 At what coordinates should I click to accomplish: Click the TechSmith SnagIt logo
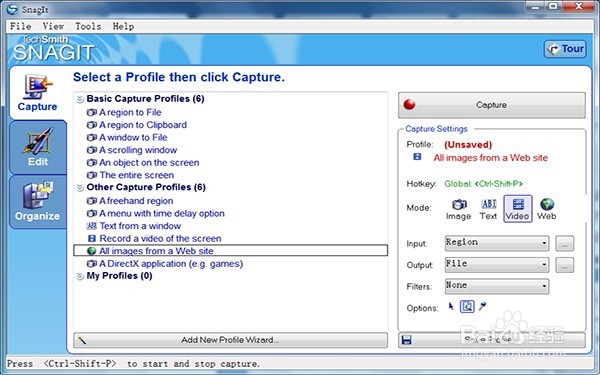(53, 48)
